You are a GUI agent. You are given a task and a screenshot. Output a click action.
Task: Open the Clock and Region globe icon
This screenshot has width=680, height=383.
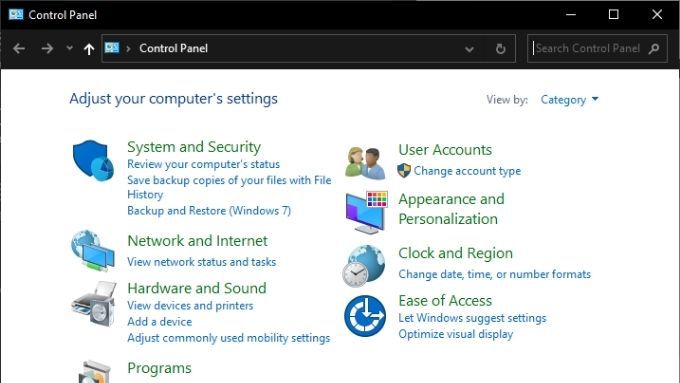coord(364,265)
